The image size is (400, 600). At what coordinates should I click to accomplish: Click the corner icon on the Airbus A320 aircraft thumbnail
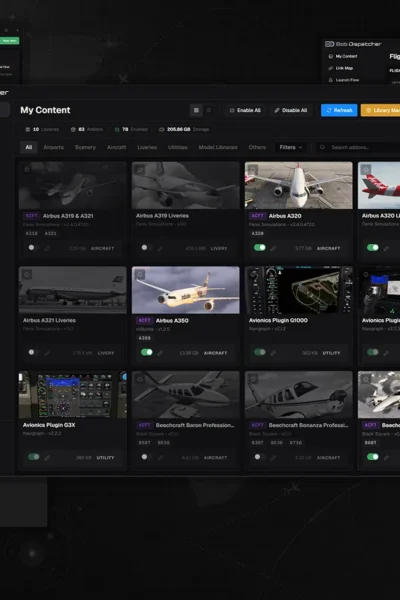tap(253, 170)
